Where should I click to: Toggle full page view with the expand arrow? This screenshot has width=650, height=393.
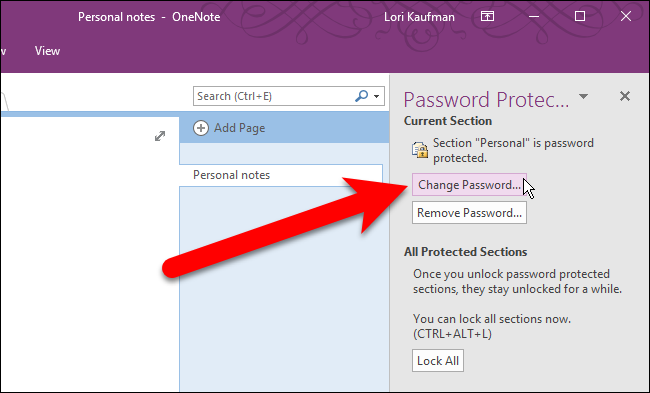(160, 136)
